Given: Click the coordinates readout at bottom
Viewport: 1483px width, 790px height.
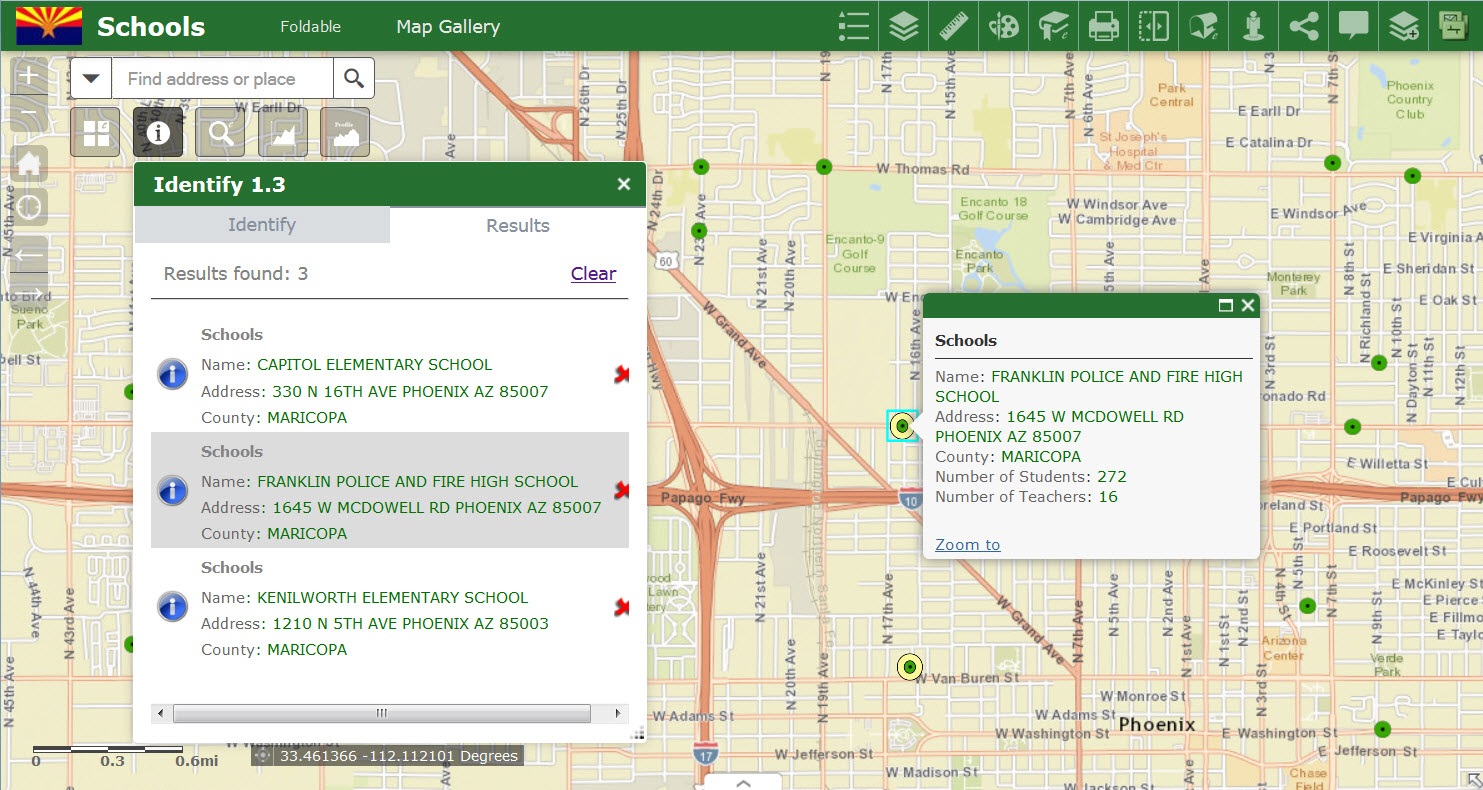Looking at the screenshot, I should tap(398, 756).
